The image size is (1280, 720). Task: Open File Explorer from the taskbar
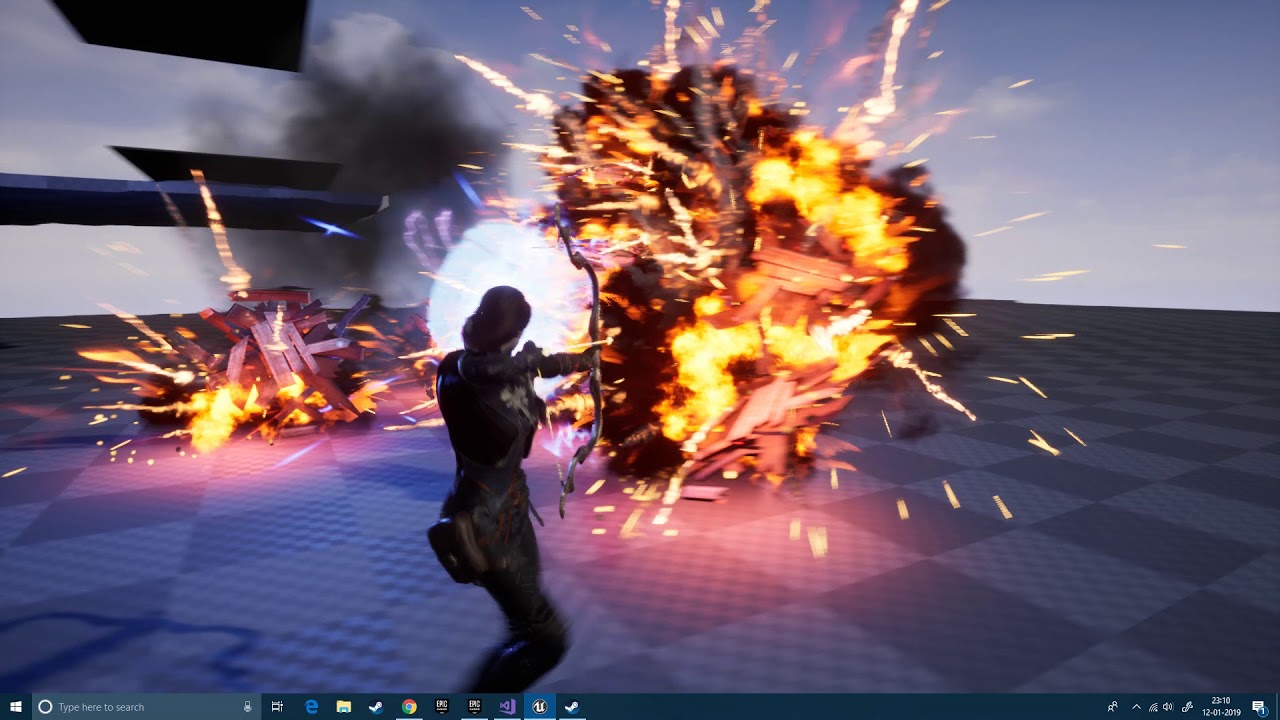pos(344,707)
